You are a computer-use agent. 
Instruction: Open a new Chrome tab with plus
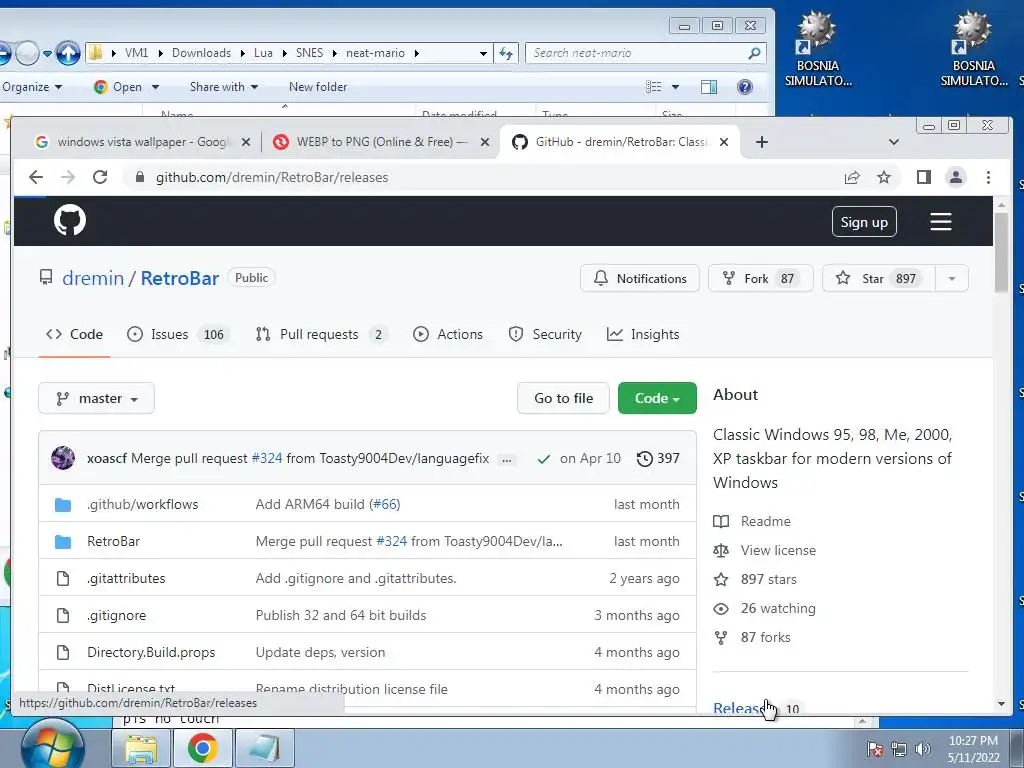click(x=761, y=142)
